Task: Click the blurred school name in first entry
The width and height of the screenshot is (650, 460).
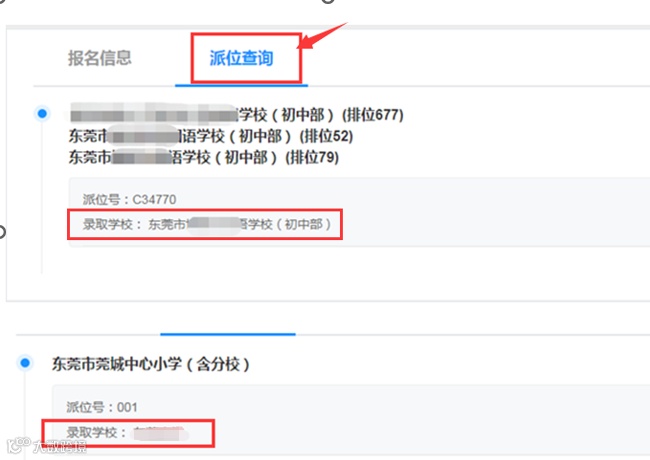Action: [x=153, y=113]
